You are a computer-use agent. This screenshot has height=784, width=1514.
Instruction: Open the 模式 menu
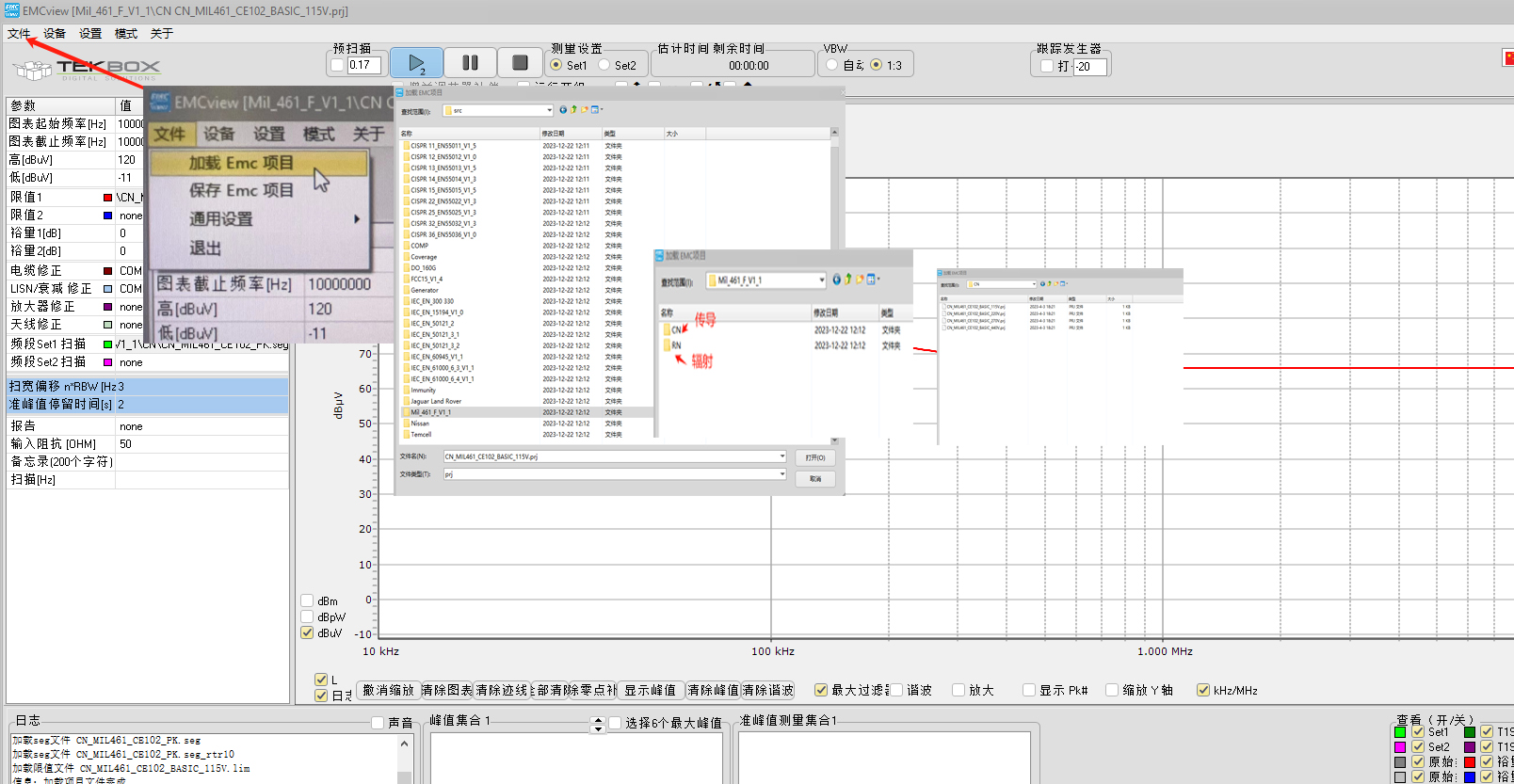(126, 33)
